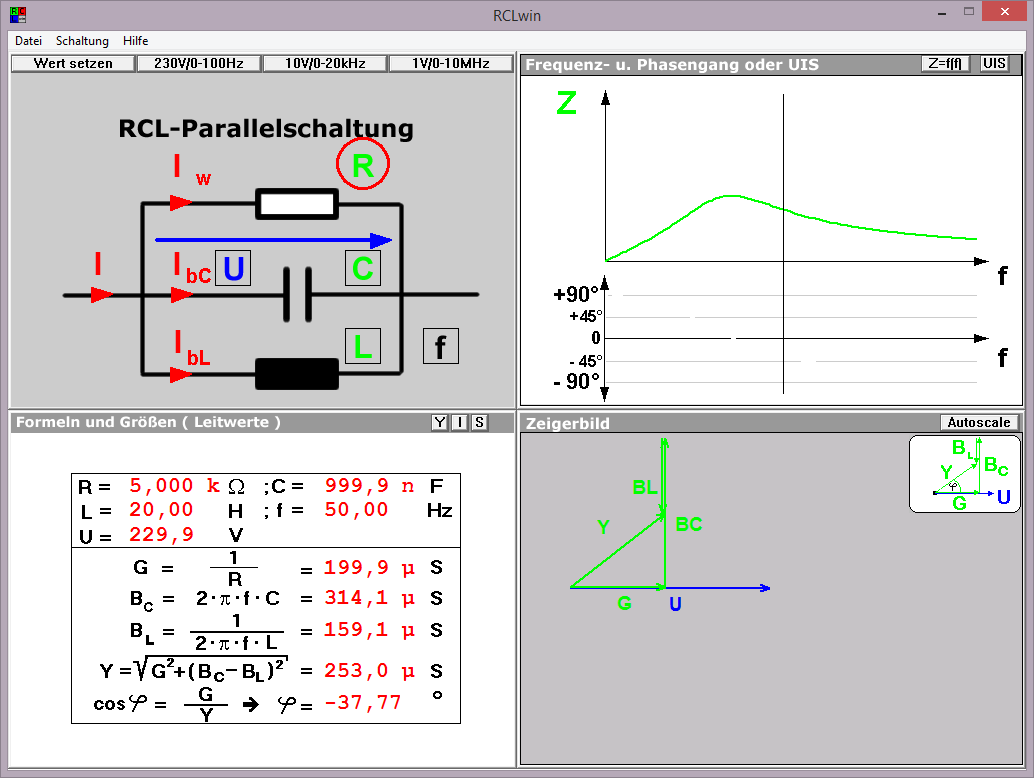Select the blue U voltage box

233,268
